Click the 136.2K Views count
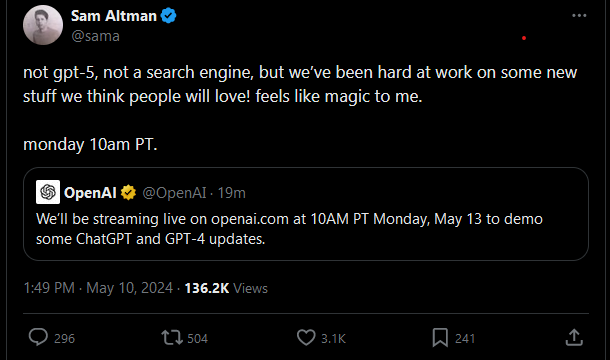The image size is (610, 360). (226, 288)
